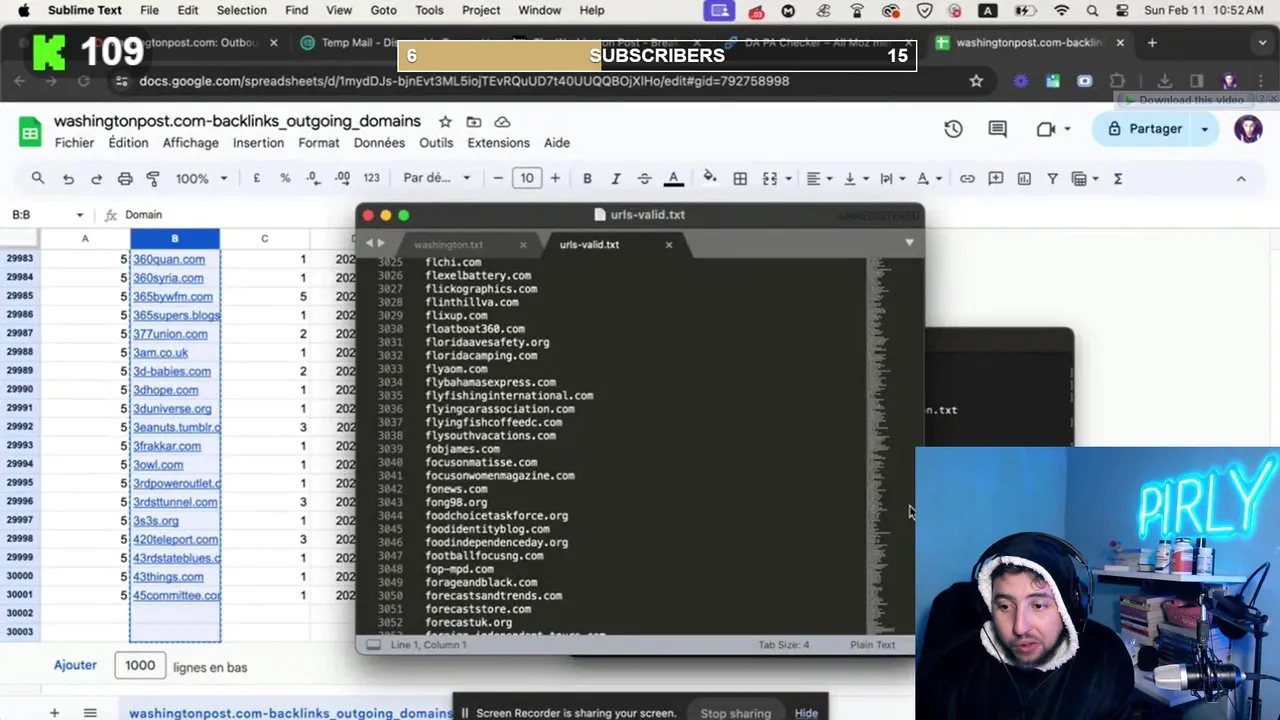Increase font size with plus button
This screenshot has height=720, width=1280.
pyautogui.click(x=555, y=178)
